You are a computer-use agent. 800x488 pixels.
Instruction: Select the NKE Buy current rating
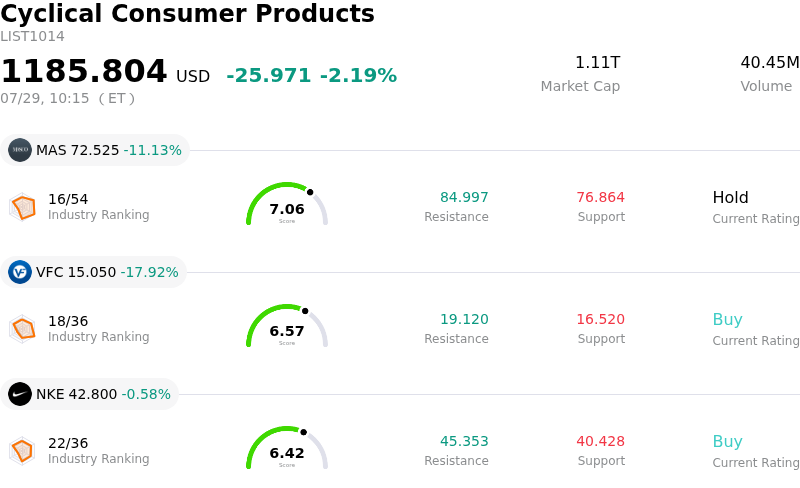click(x=727, y=442)
